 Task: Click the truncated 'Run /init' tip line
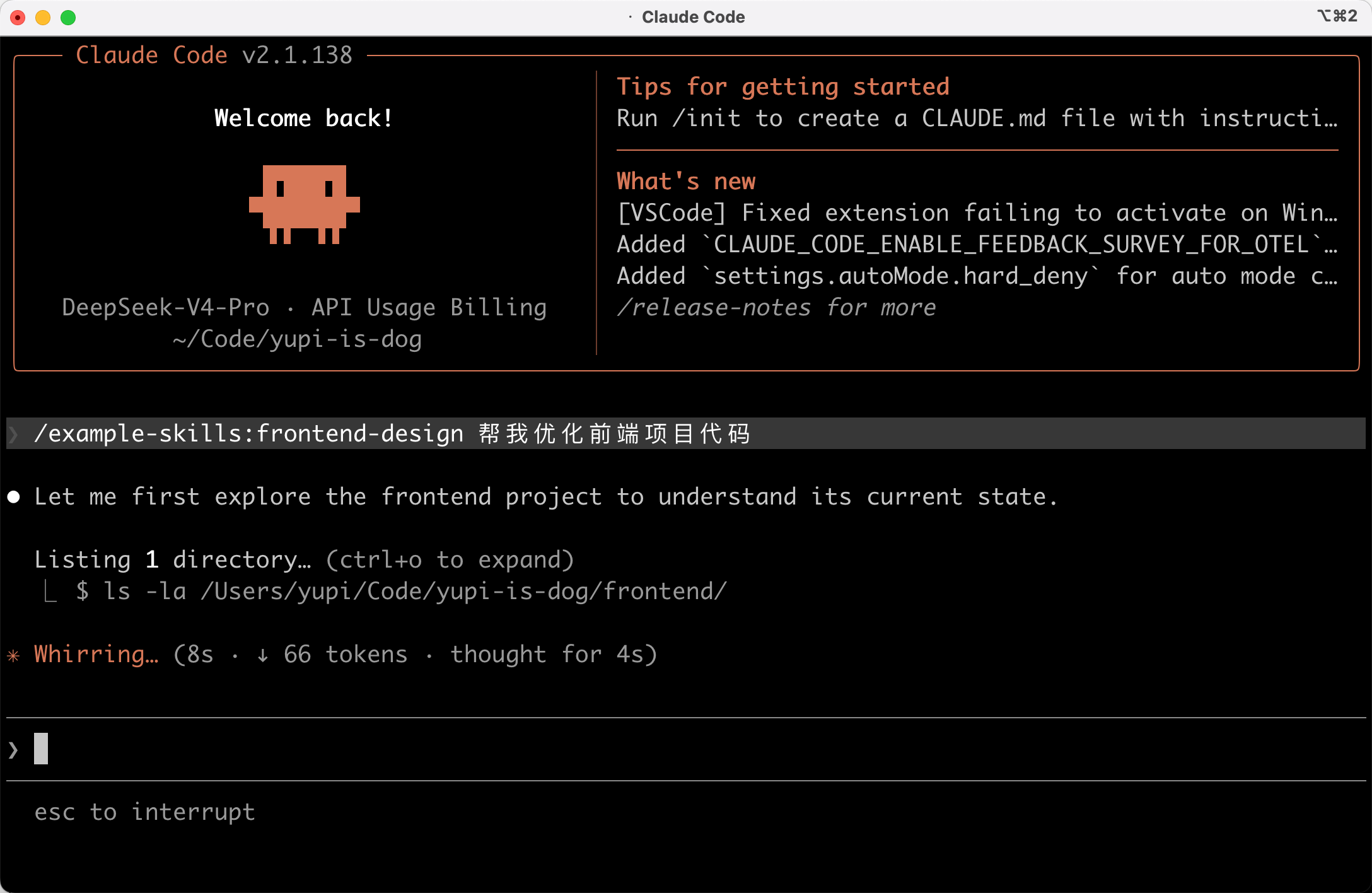[977, 119]
